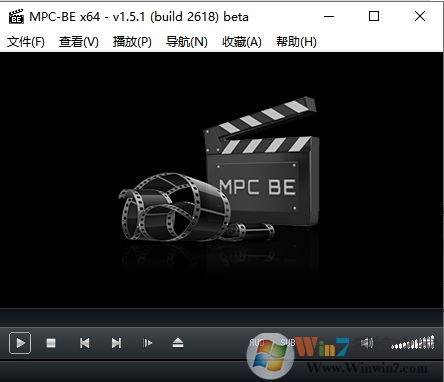
Task: Click the playback seek bar
Action: coord(222,317)
